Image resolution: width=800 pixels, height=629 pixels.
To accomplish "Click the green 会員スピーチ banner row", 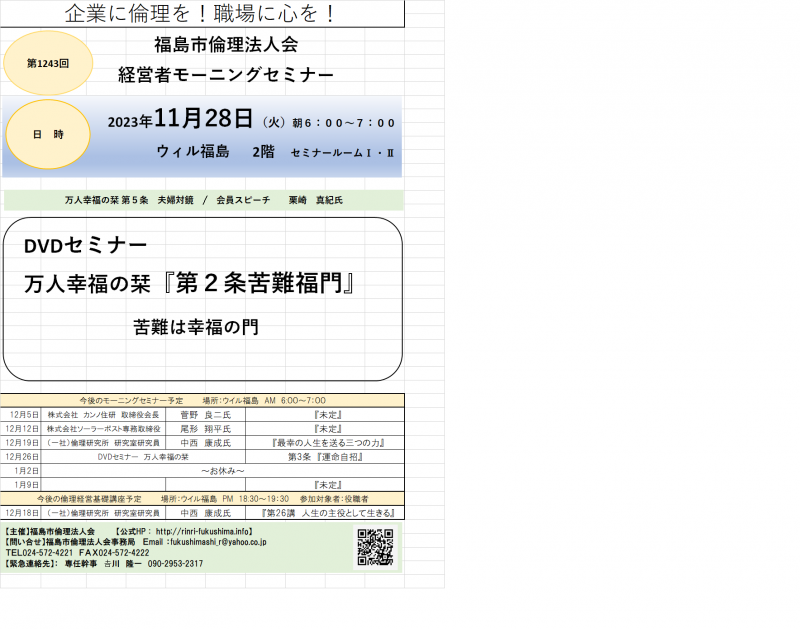I will tap(203, 200).
